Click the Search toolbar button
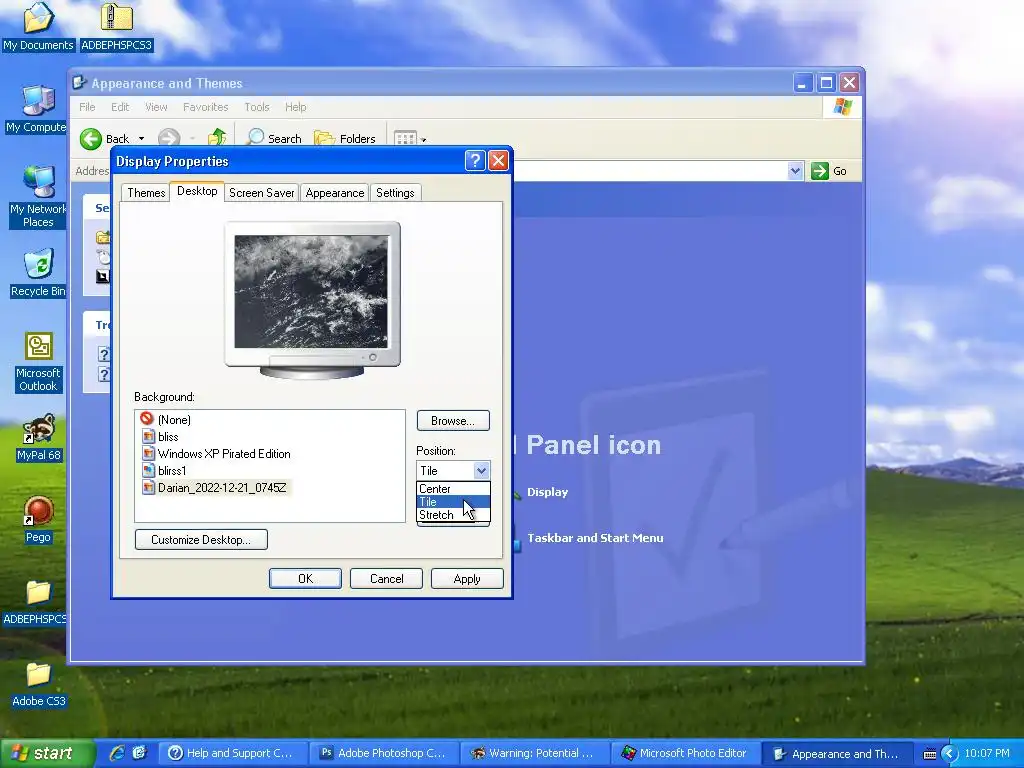1024x768 pixels. tap(274, 138)
